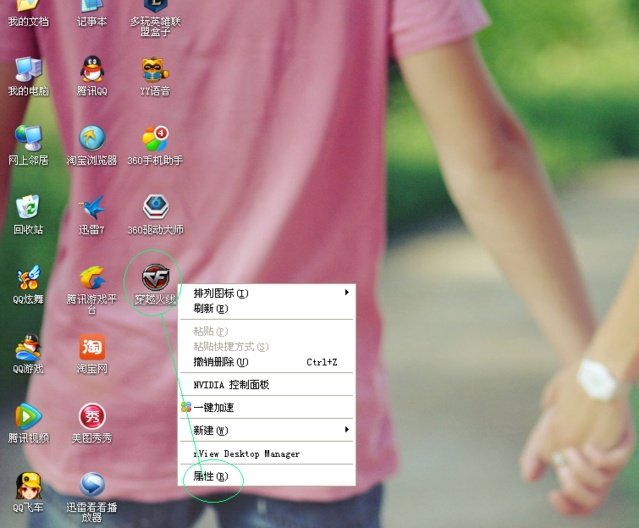Click disabled 粘贴快捷方式 entry
The width and height of the screenshot is (639, 528).
[x=267, y=346]
